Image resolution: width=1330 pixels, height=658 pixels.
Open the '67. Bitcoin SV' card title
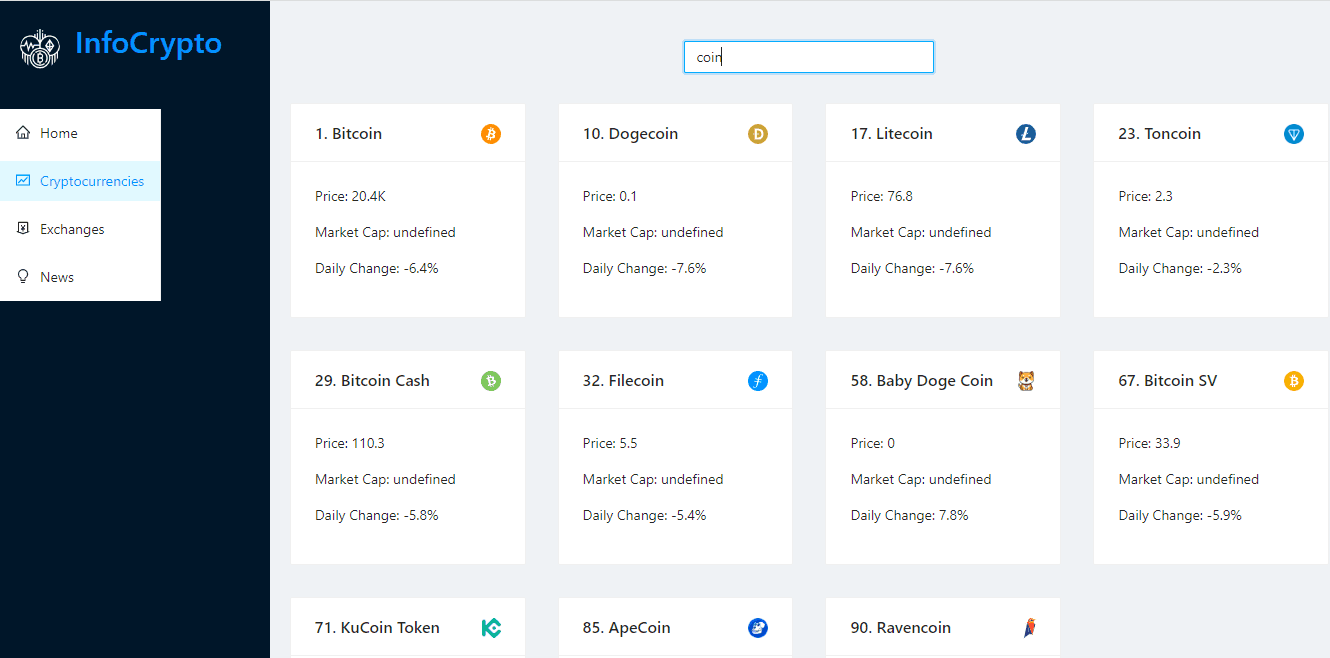coord(1167,381)
